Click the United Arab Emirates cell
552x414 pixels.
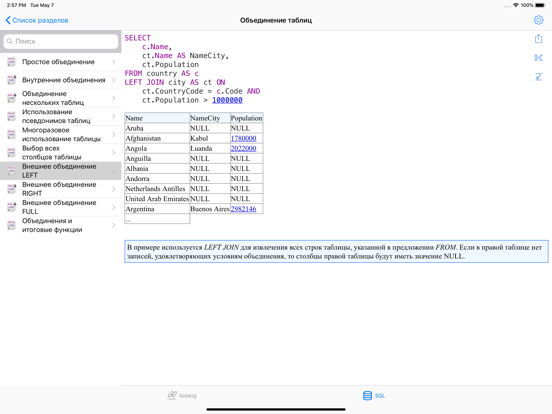[x=157, y=199]
